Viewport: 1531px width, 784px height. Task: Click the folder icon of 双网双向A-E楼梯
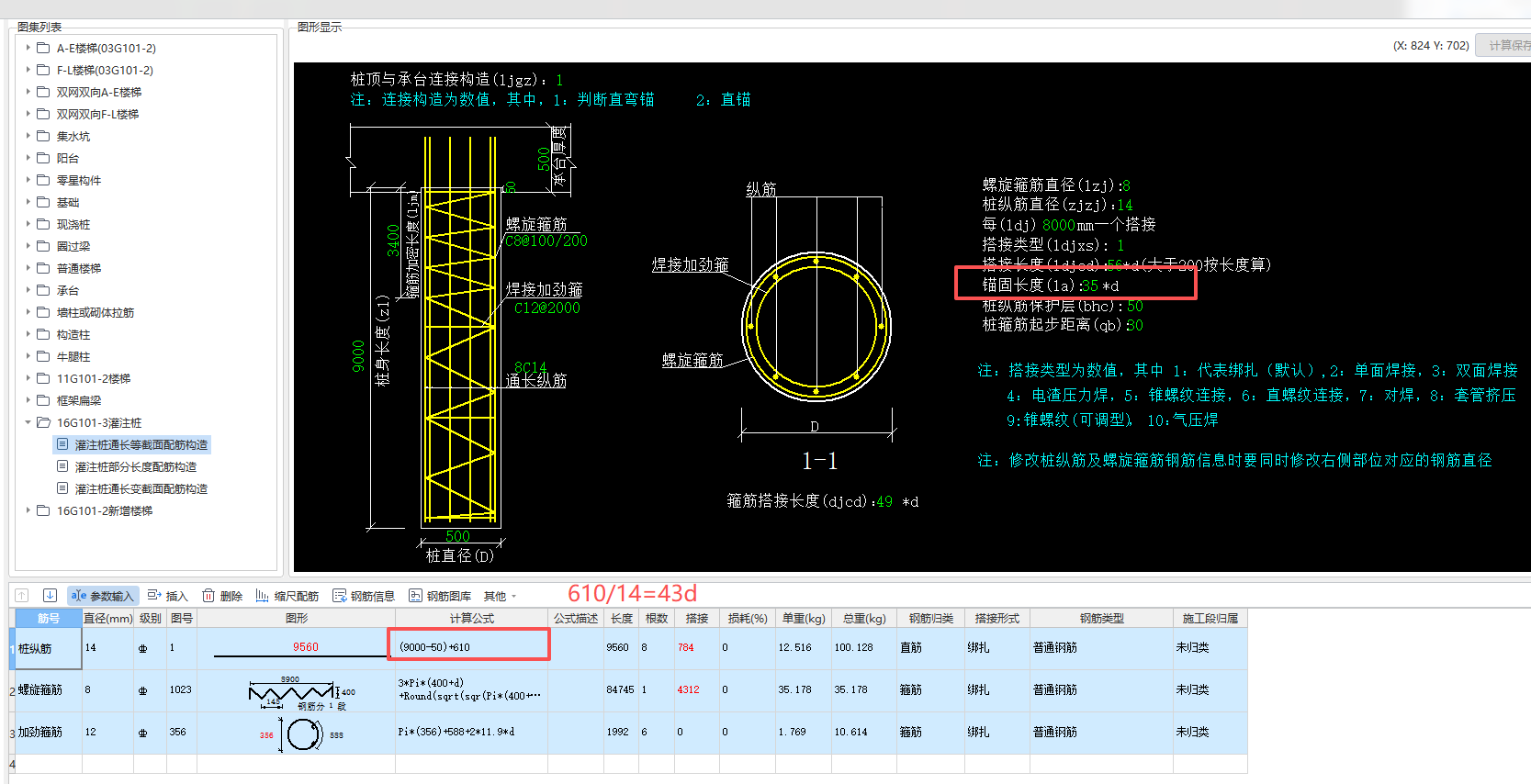click(43, 92)
